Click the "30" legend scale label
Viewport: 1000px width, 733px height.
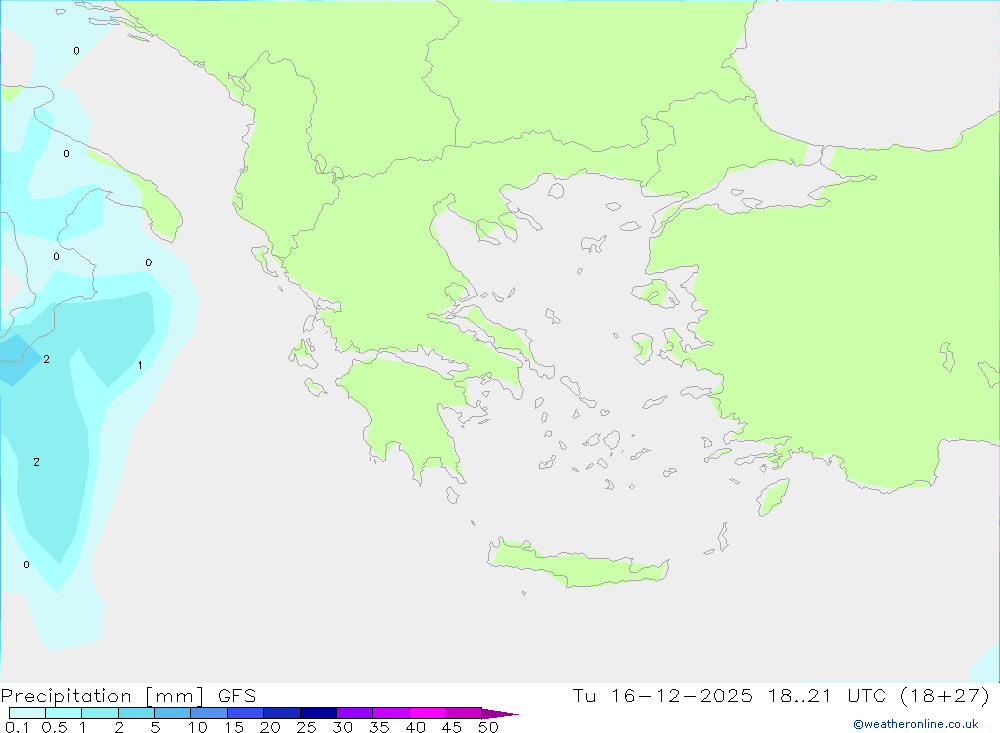click(342, 727)
